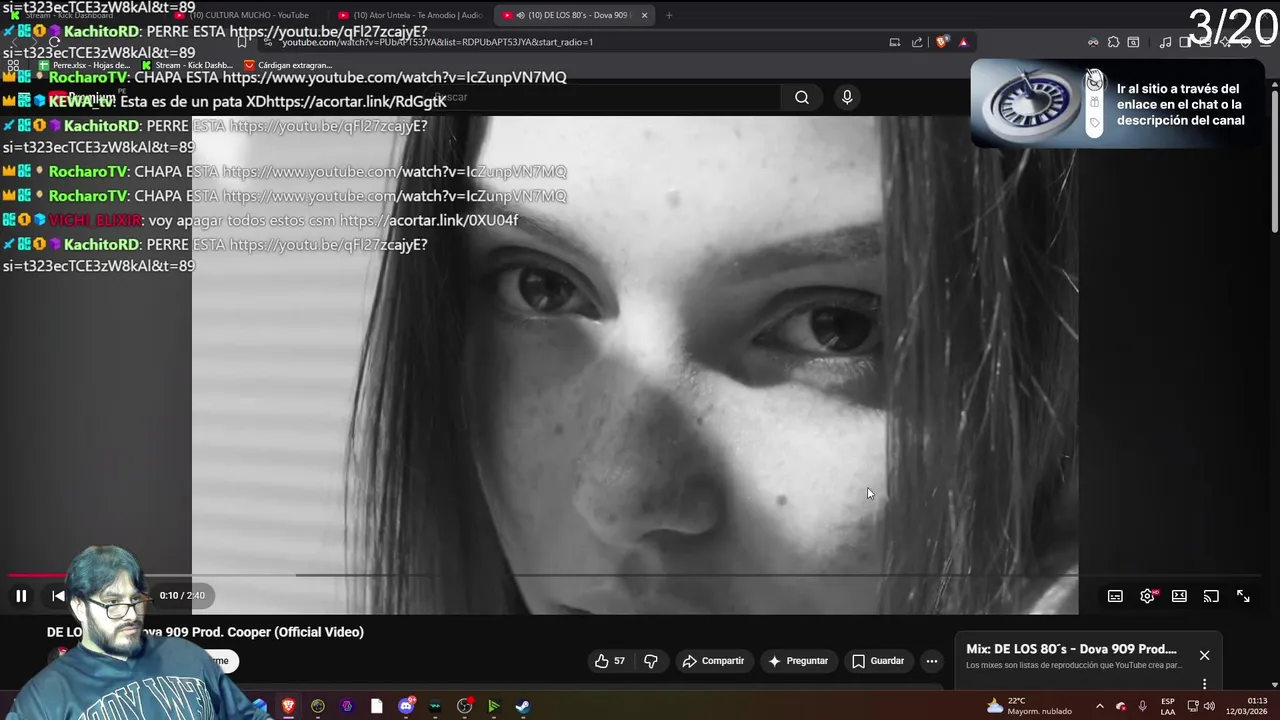1280x720 pixels.
Task: Click the browser address bar URL
Action: click(x=437, y=42)
